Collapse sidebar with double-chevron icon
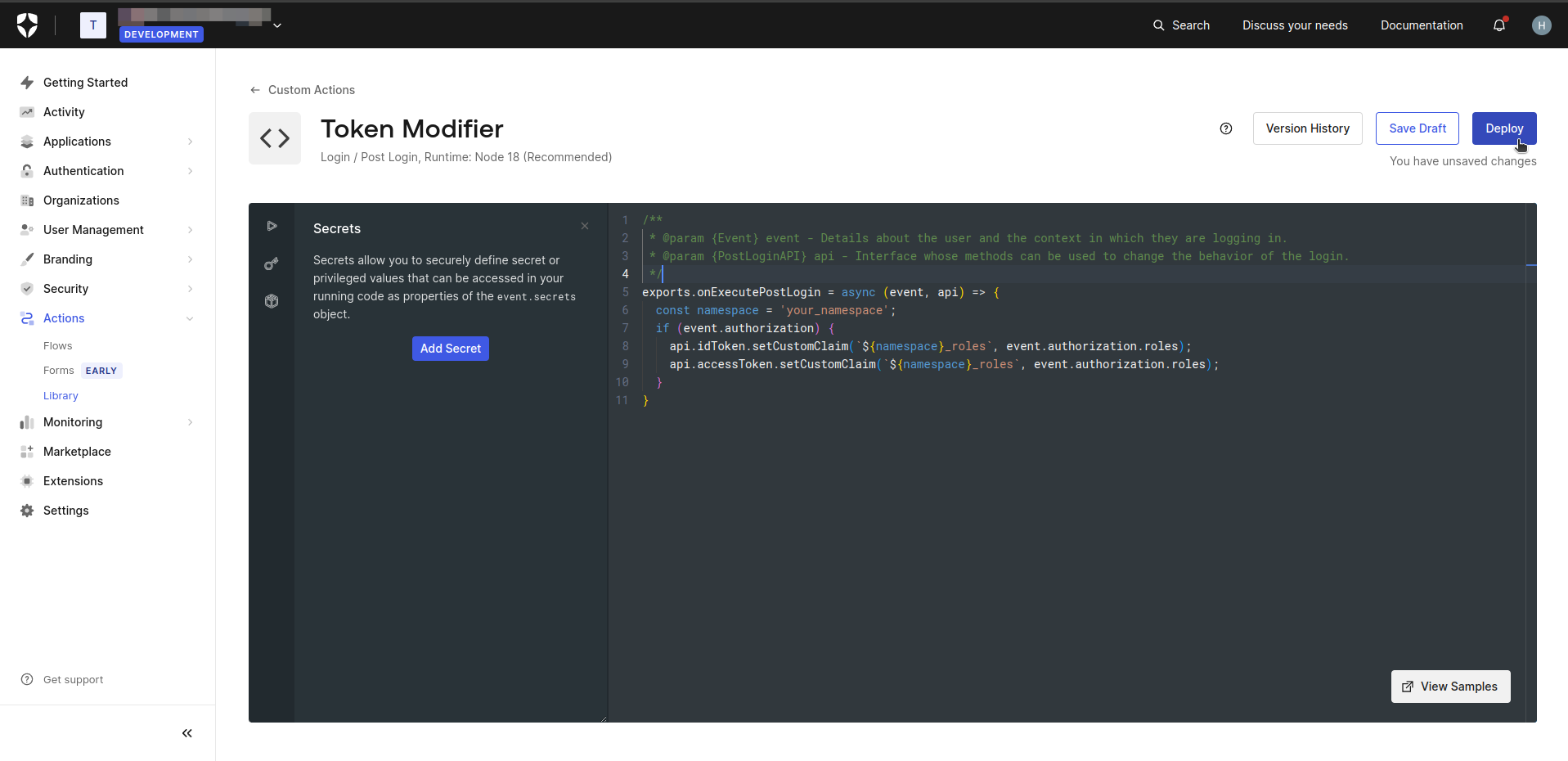The width and height of the screenshot is (1568, 761). click(x=187, y=733)
